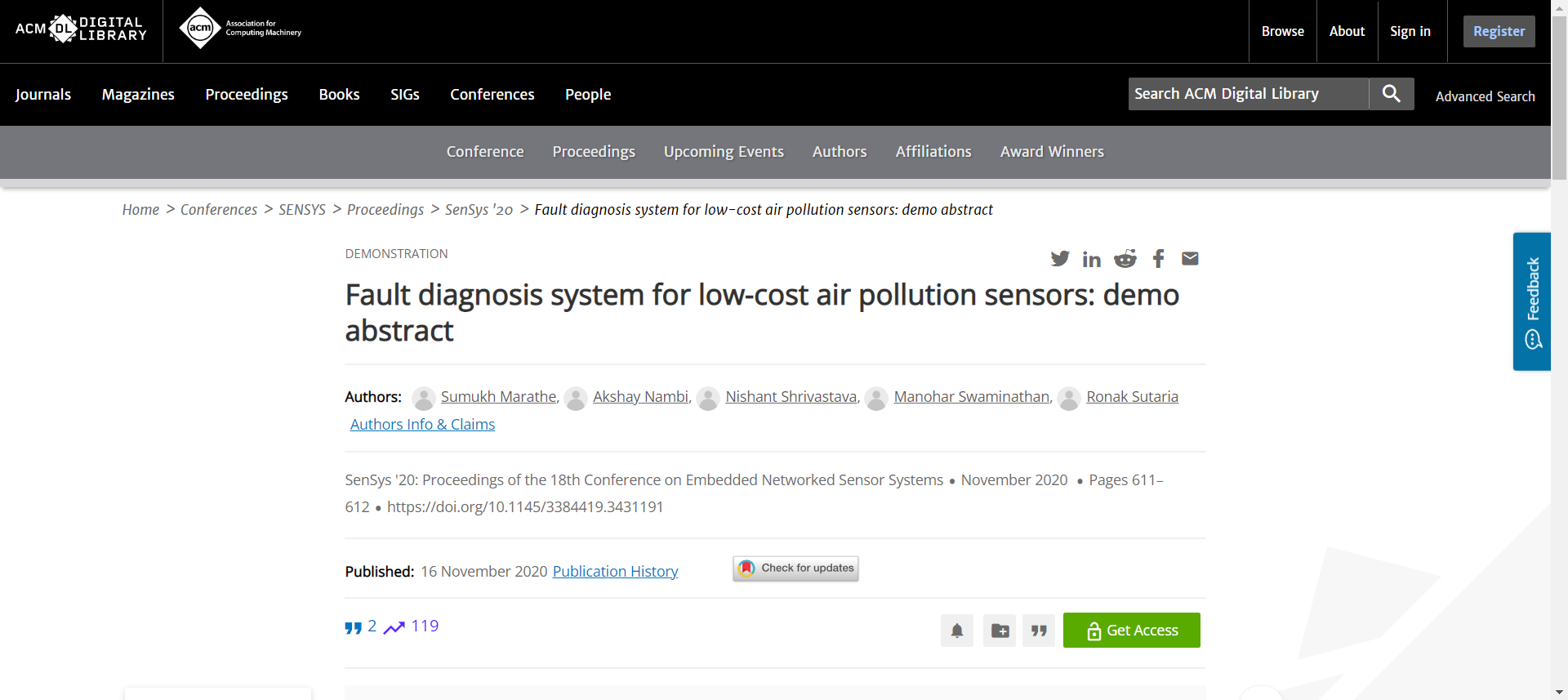Export citation using quote icon button
The image size is (1568, 700).
tap(1039, 631)
